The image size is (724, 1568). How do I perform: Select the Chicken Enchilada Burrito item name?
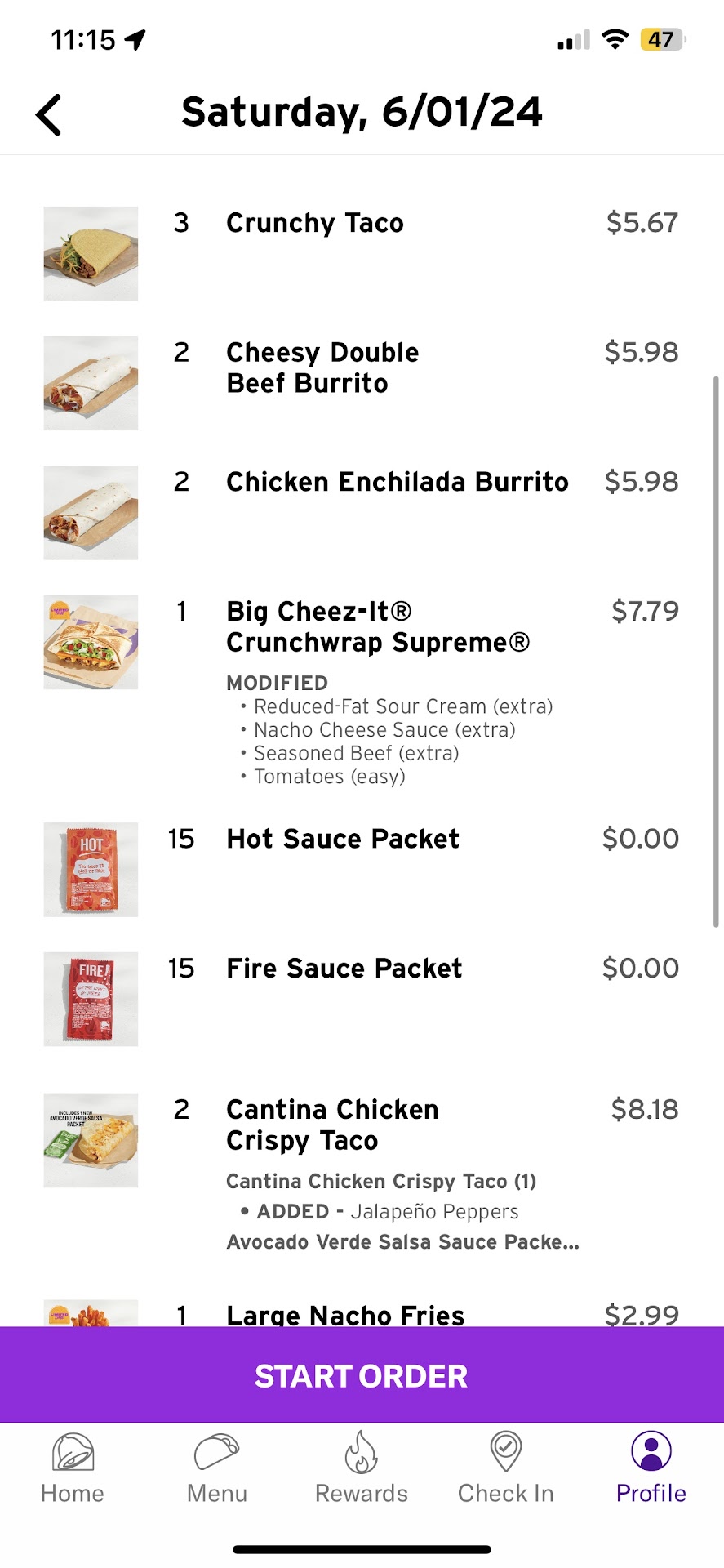(x=397, y=482)
